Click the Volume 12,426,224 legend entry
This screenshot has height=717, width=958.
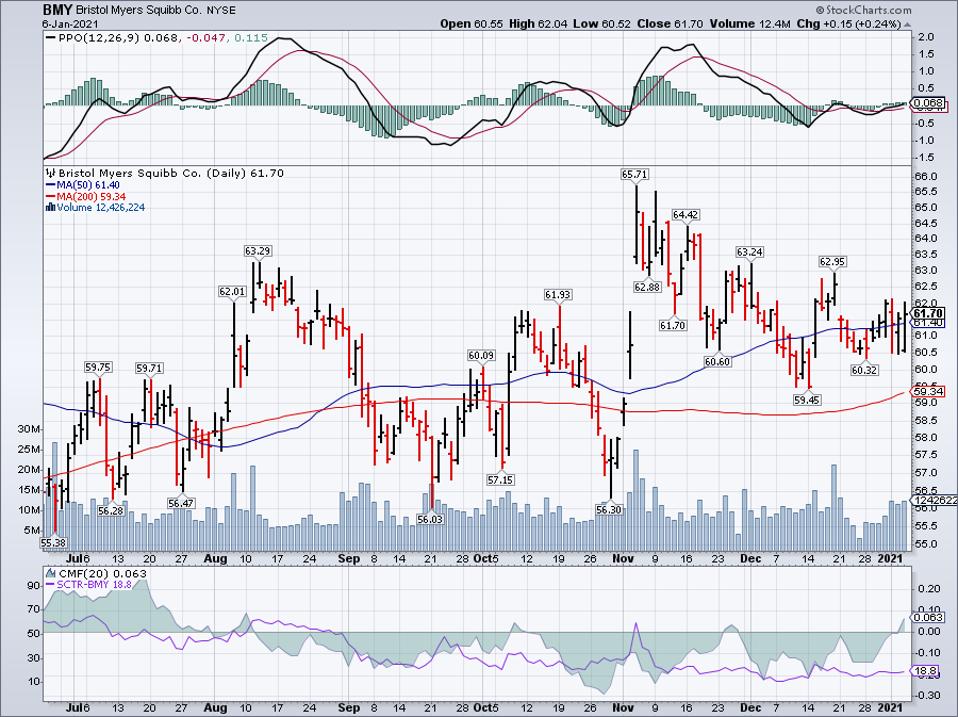[x=101, y=208]
